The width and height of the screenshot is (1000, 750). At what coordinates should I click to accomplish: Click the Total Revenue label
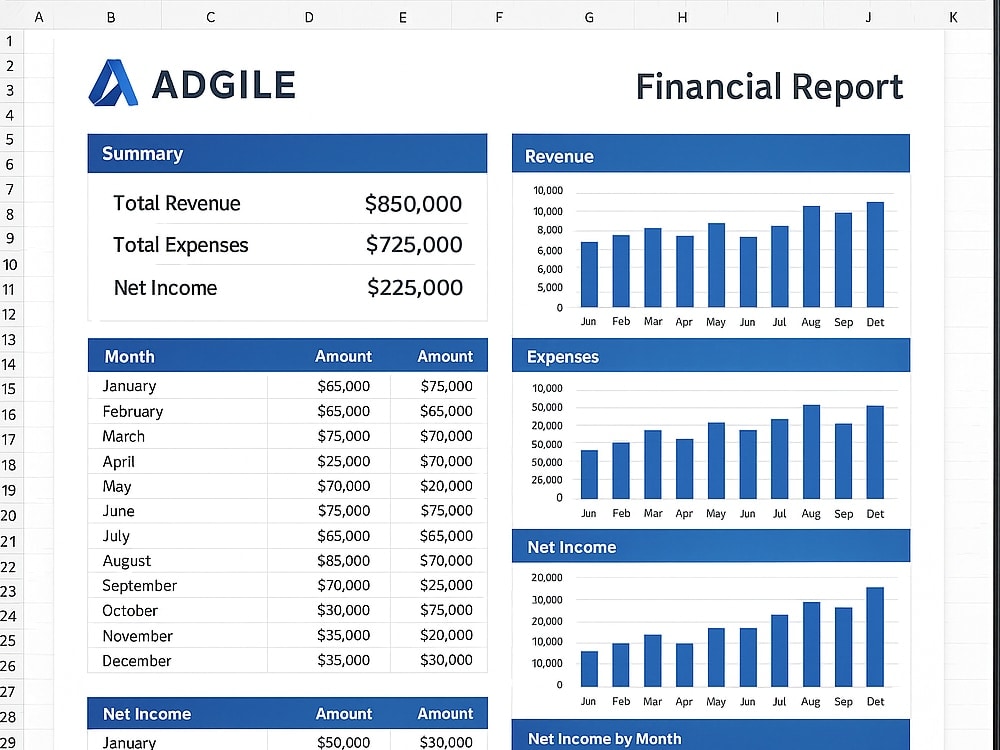click(177, 203)
